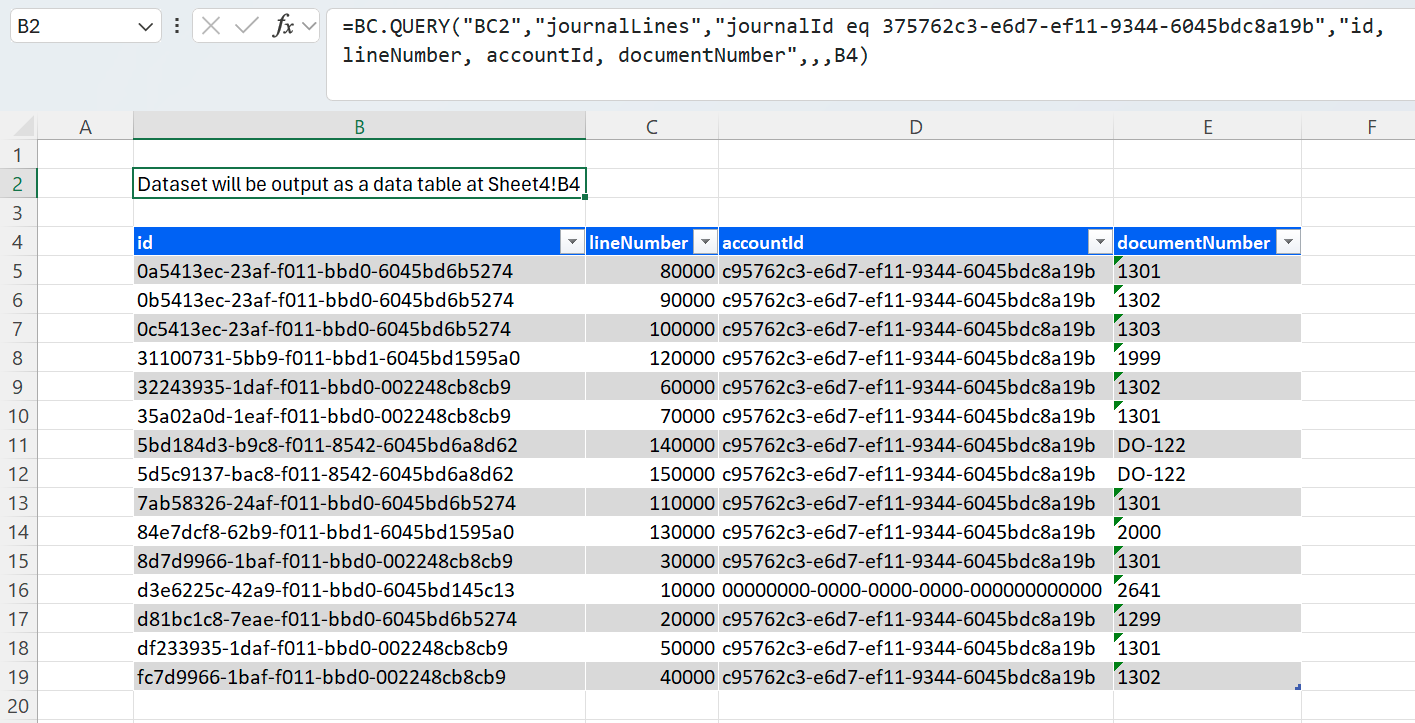Open the accountId column filter dropdown
Viewport: 1415px width, 723px height.
1100,242
